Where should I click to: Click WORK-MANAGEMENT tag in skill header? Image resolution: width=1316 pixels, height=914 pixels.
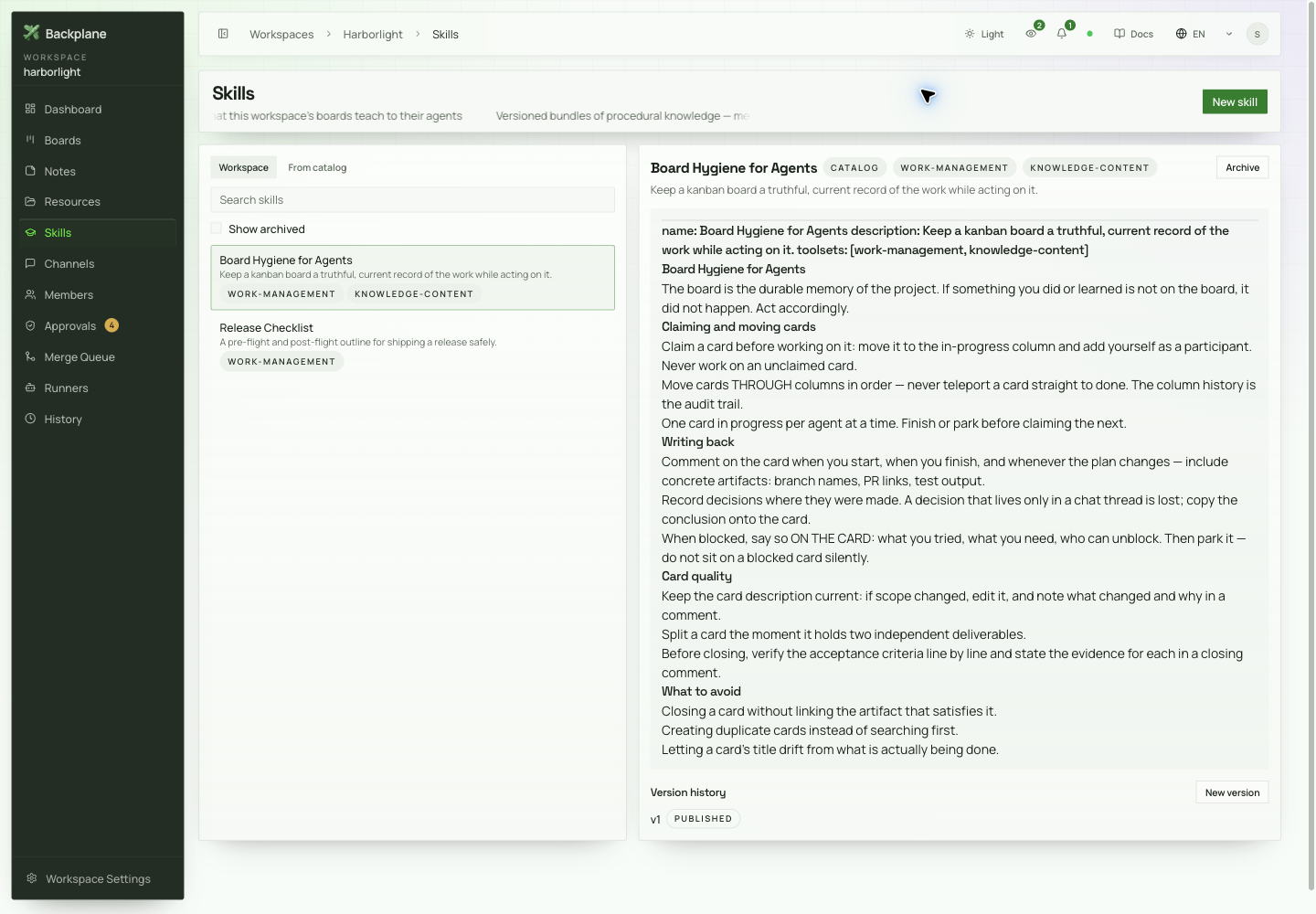point(954,167)
